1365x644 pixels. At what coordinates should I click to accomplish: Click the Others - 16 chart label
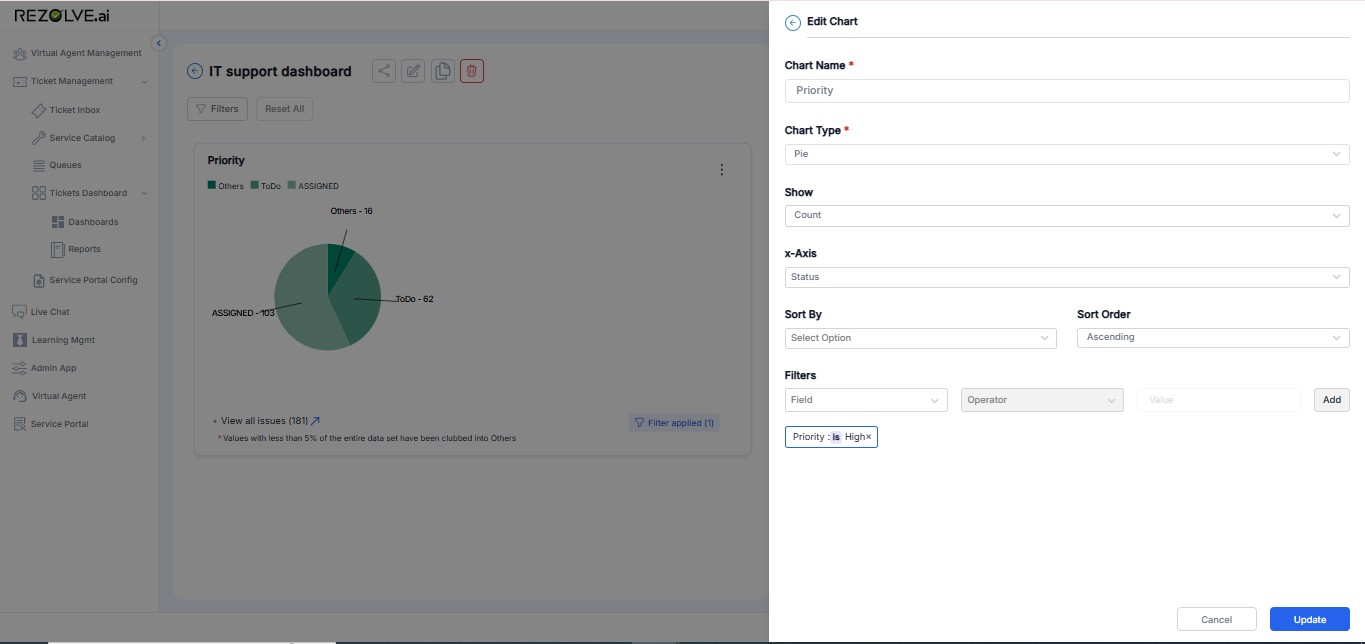(x=351, y=211)
